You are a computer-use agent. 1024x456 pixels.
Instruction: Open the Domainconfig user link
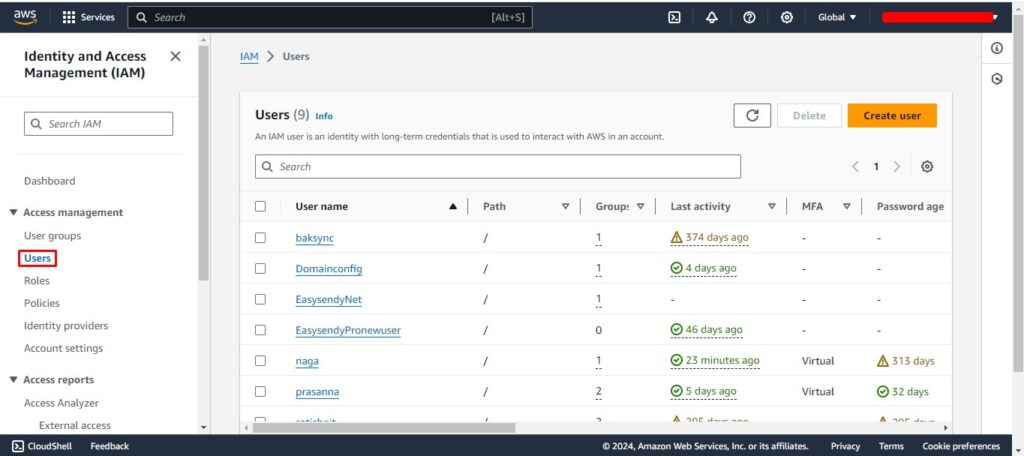click(328, 269)
